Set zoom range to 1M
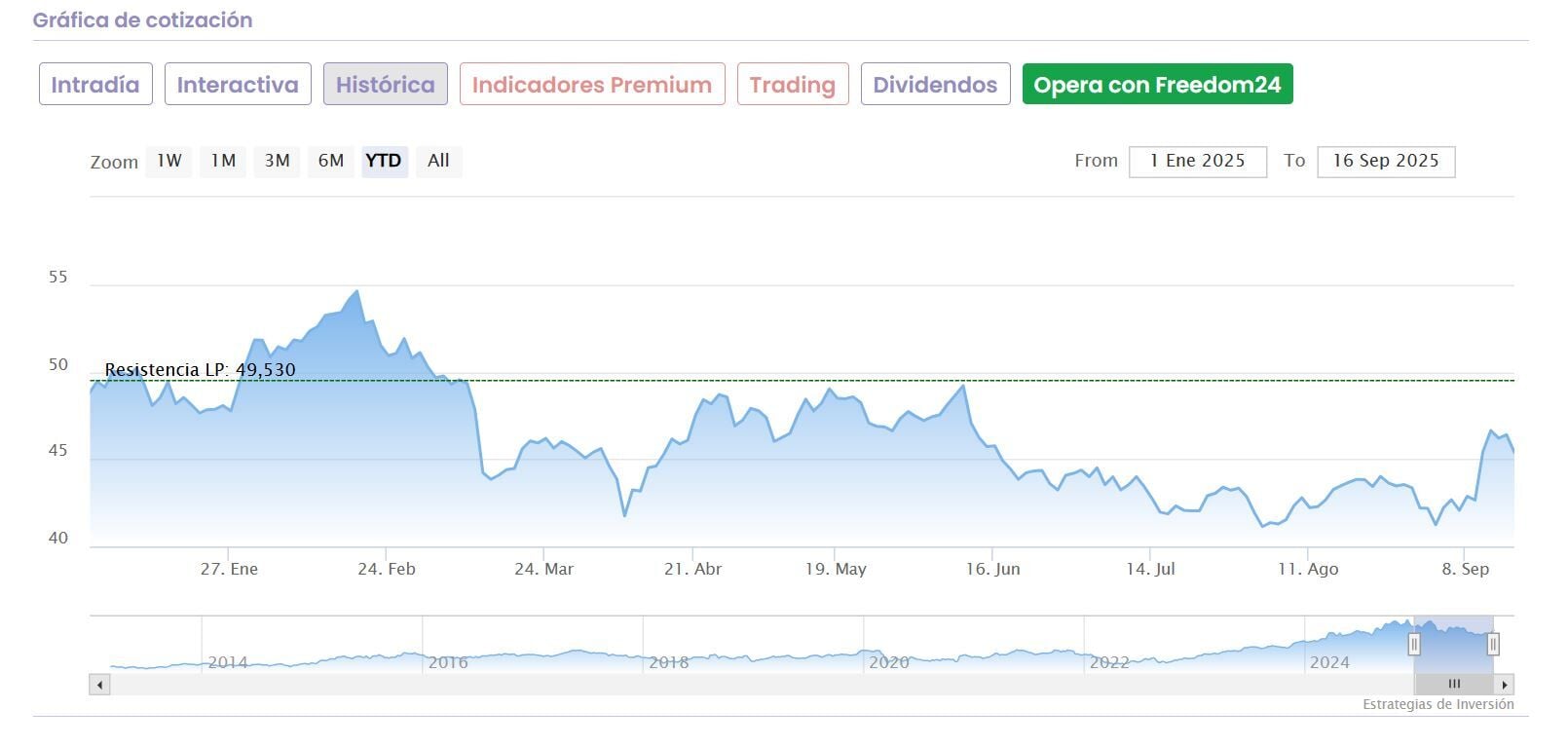The image size is (1568, 747). (223, 161)
